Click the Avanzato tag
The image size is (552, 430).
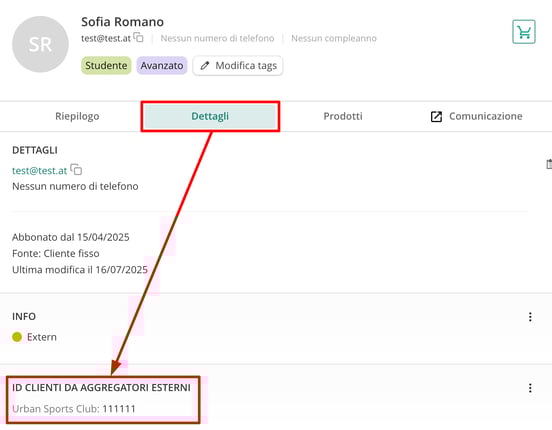(x=162, y=66)
